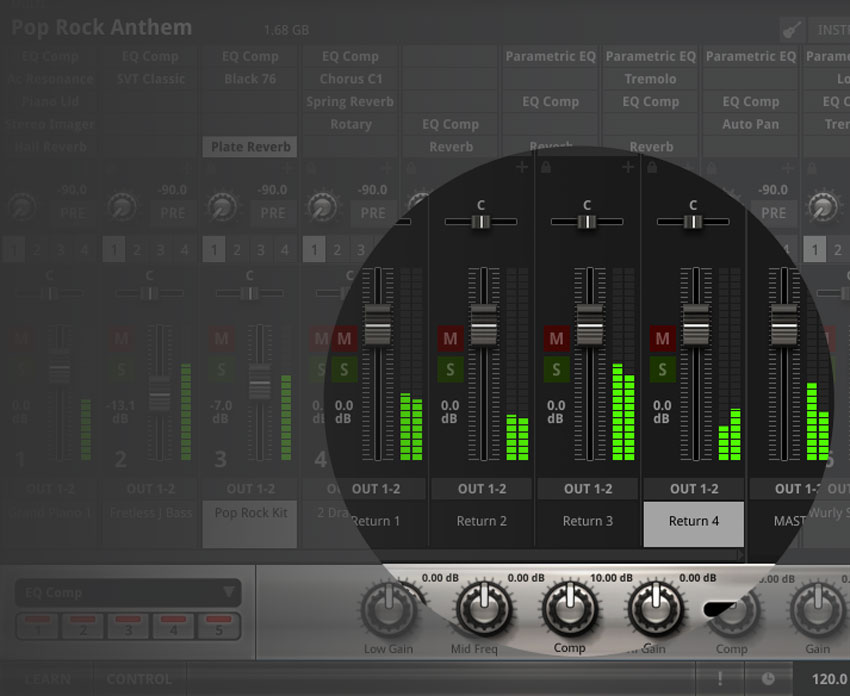Image resolution: width=850 pixels, height=696 pixels.
Task: Open the output selector on the Pop Rock Kit channel
Action: [x=251, y=489]
